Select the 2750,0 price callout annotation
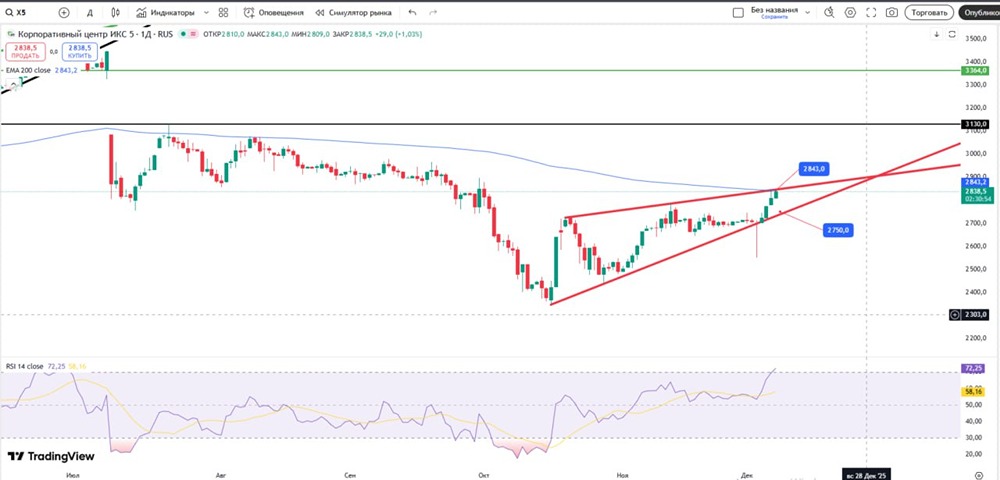Viewport: 1000px width, 480px height. click(837, 230)
